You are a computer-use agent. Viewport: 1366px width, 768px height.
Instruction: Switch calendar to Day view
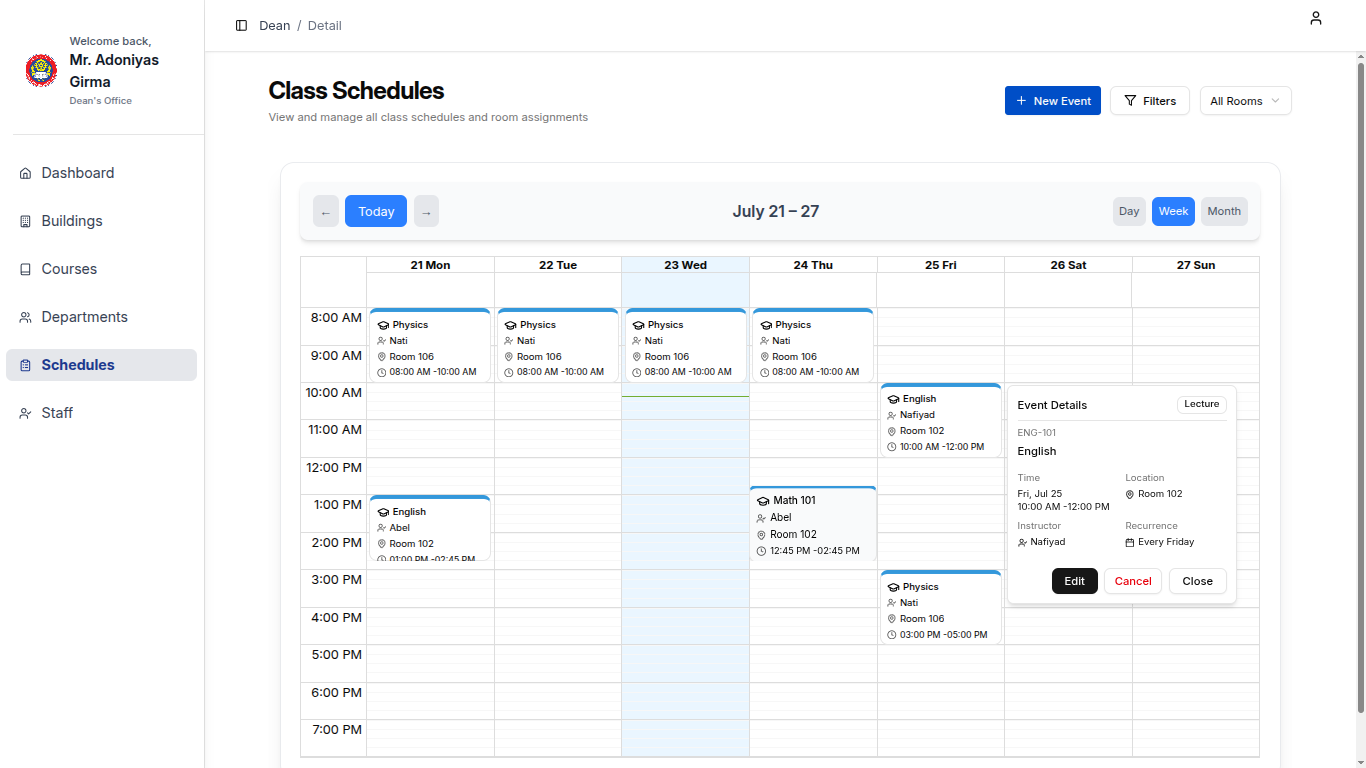1129,211
